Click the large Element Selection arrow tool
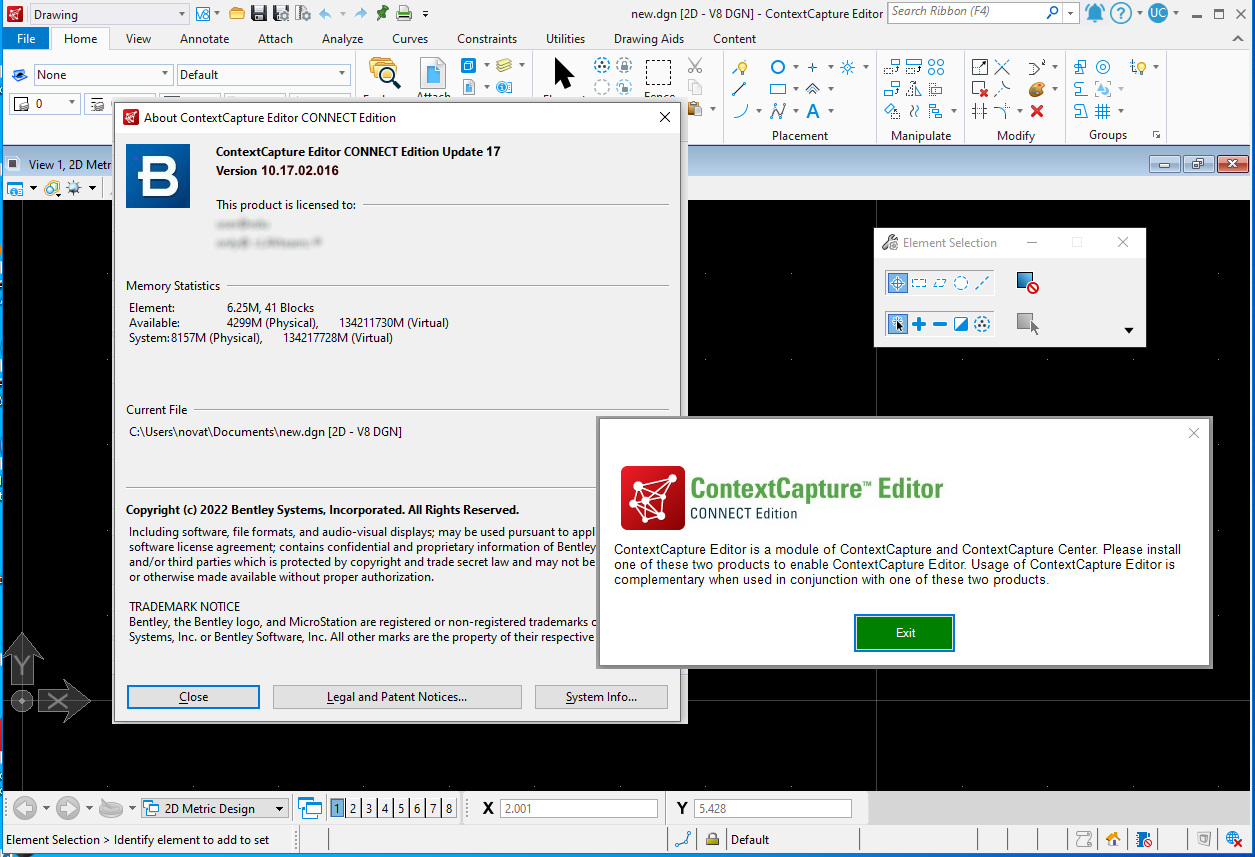 [564, 74]
